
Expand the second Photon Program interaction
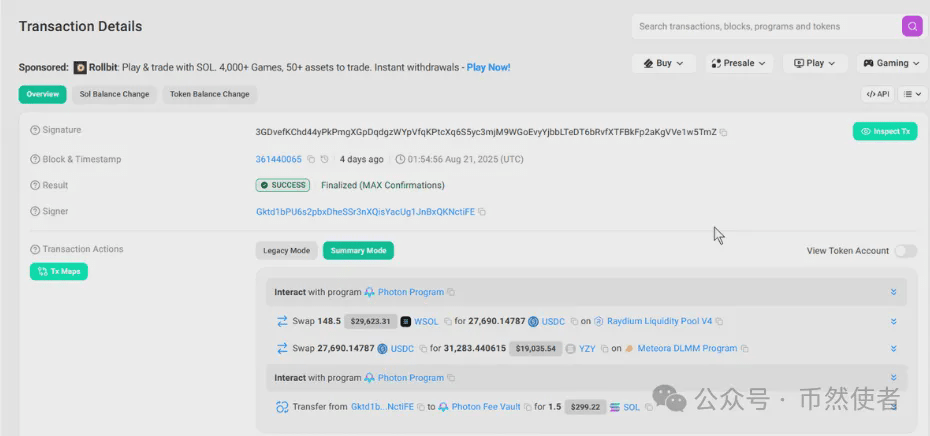point(893,378)
